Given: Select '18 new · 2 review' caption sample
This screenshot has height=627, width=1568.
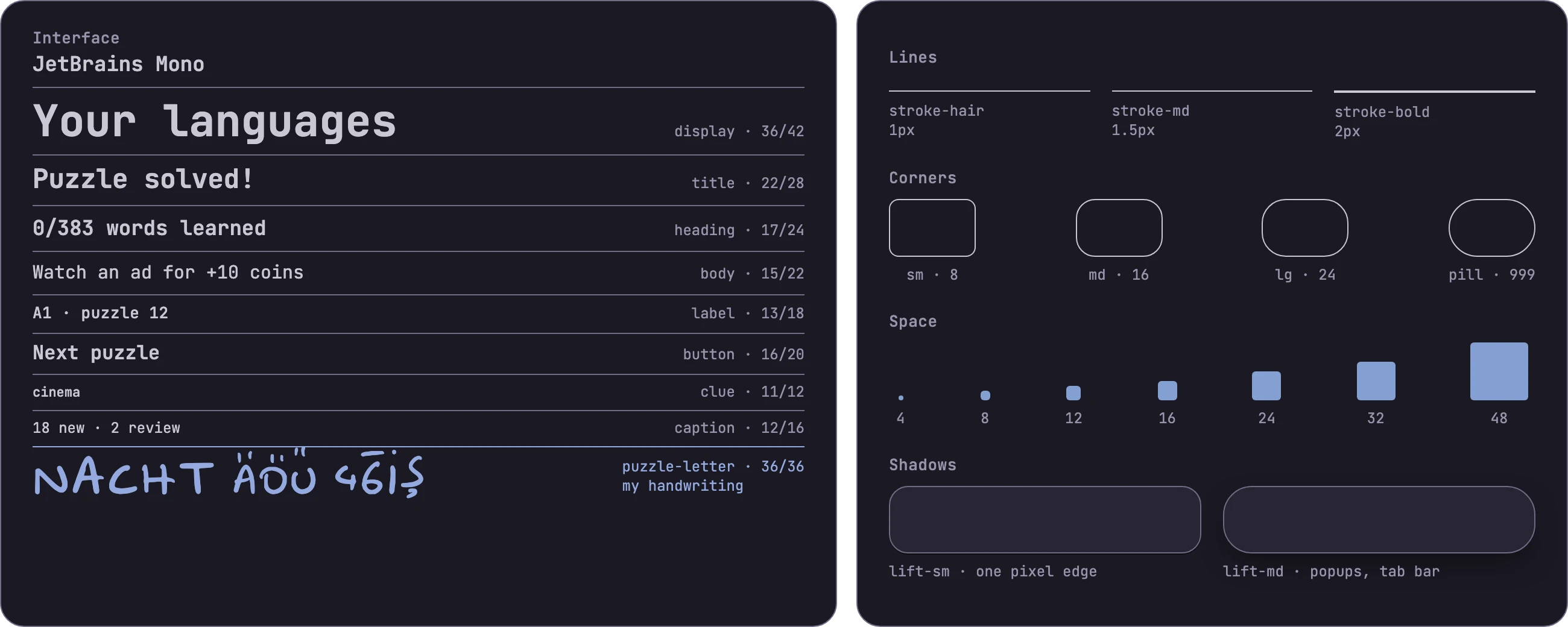Looking at the screenshot, I should click(107, 428).
